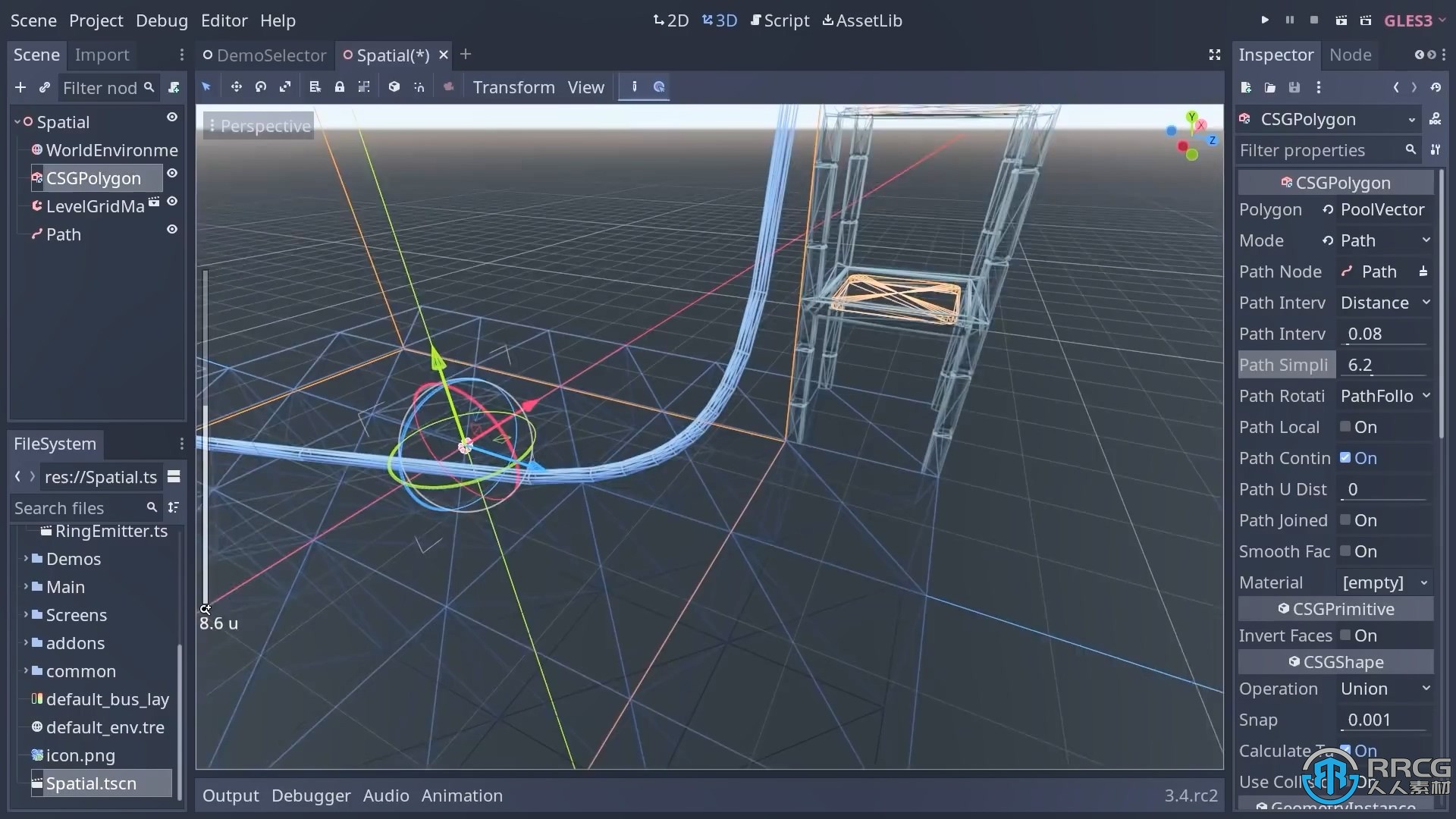Toggle Path Joined checkbox On
Image resolution: width=1456 pixels, height=819 pixels.
1346,520
